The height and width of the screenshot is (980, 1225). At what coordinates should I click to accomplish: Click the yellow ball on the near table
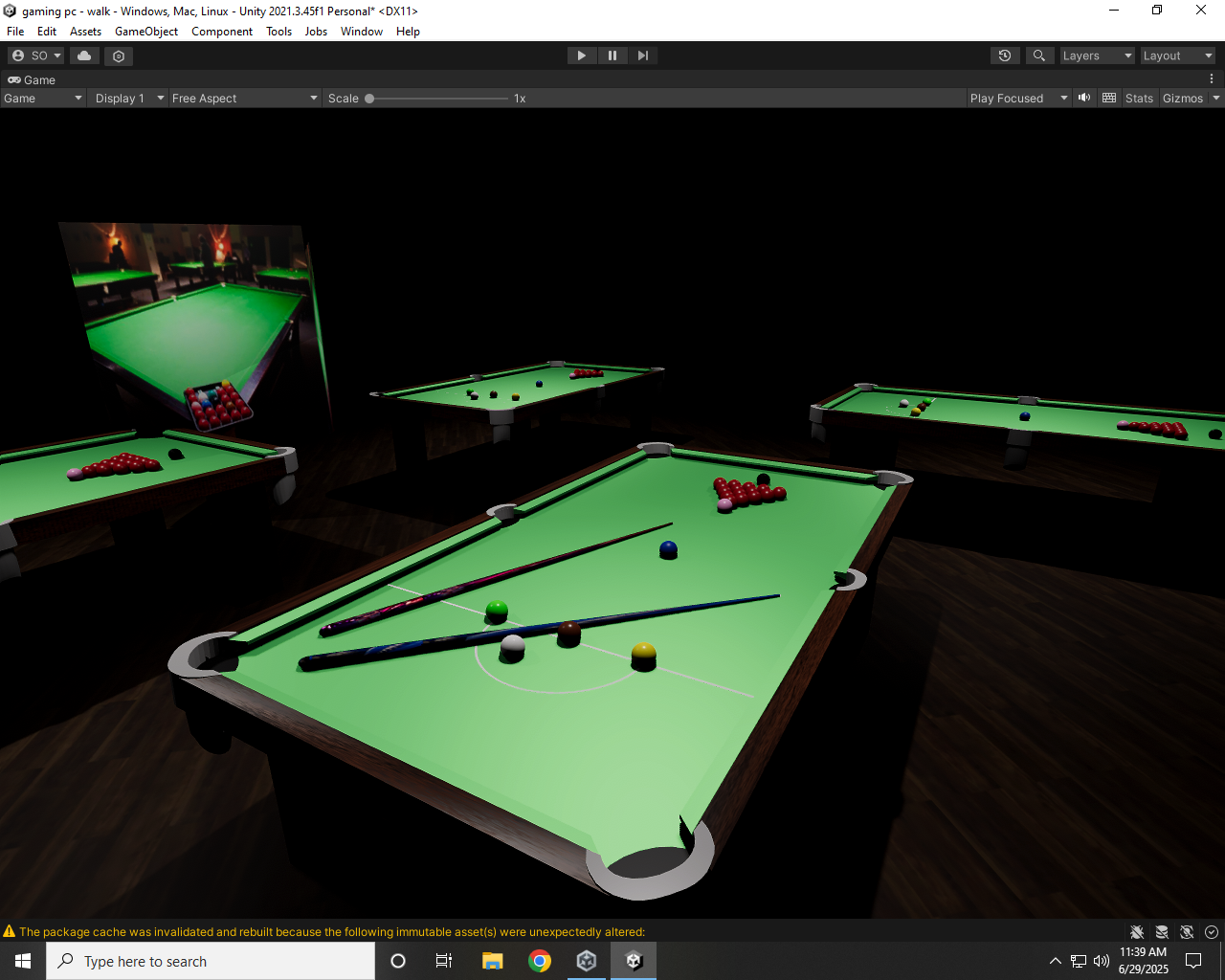coord(644,655)
